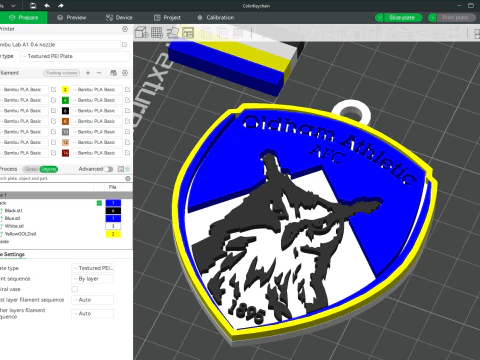The image size is (480, 360).
Task: Edit filament 6 preset icon
Action: [x=127, y=110]
